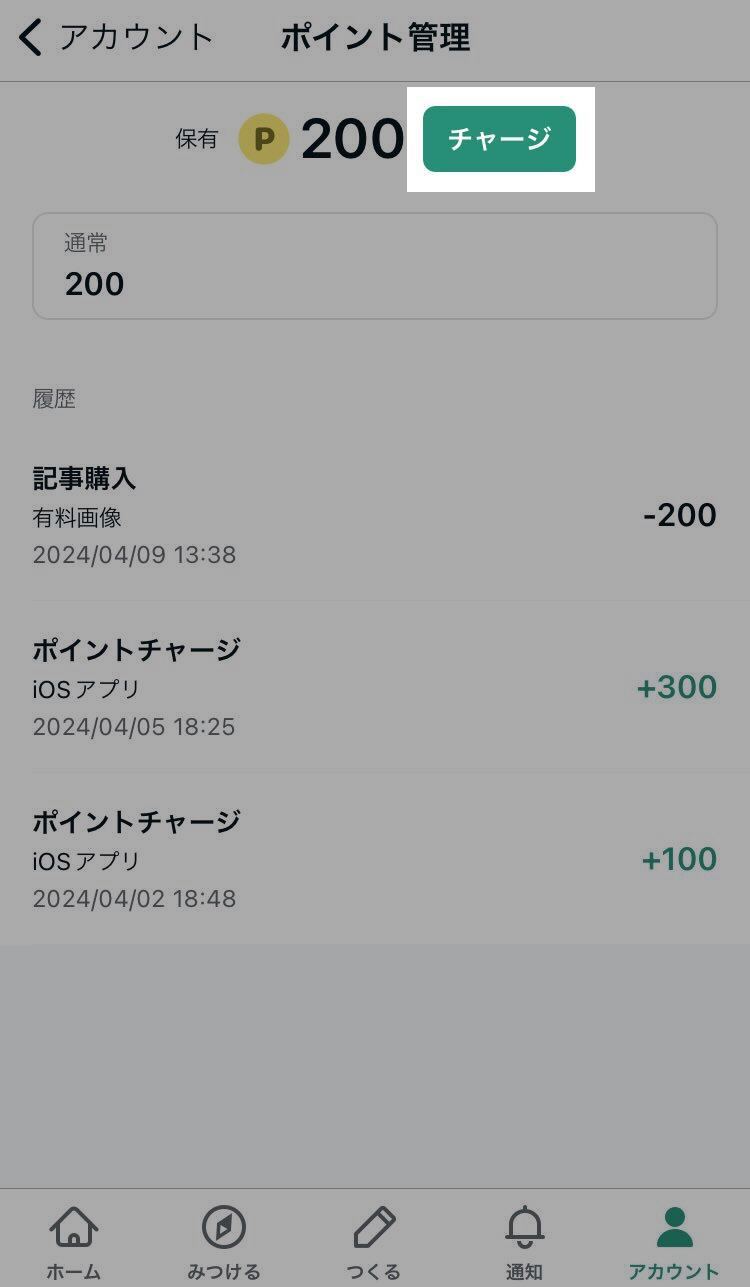Screen dimensions: 750x1287
Task: Switch to the ホーム tab label
Action: coord(74,1272)
